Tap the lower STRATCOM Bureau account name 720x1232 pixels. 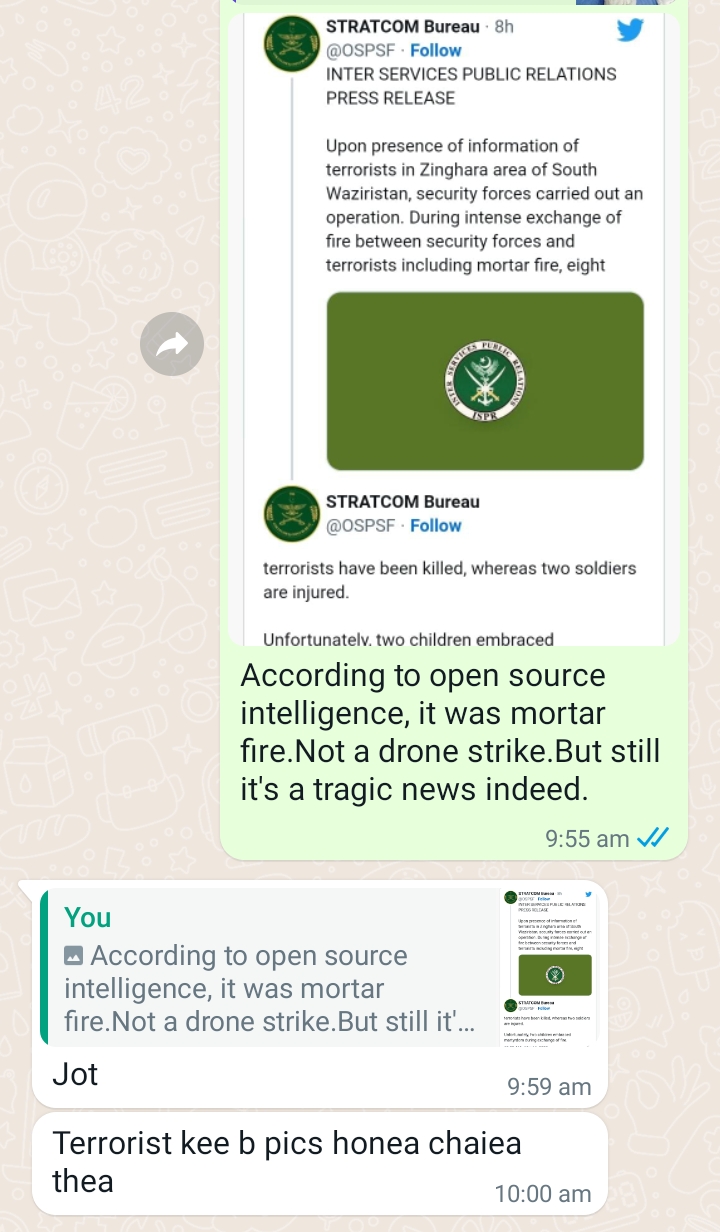(403, 502)
